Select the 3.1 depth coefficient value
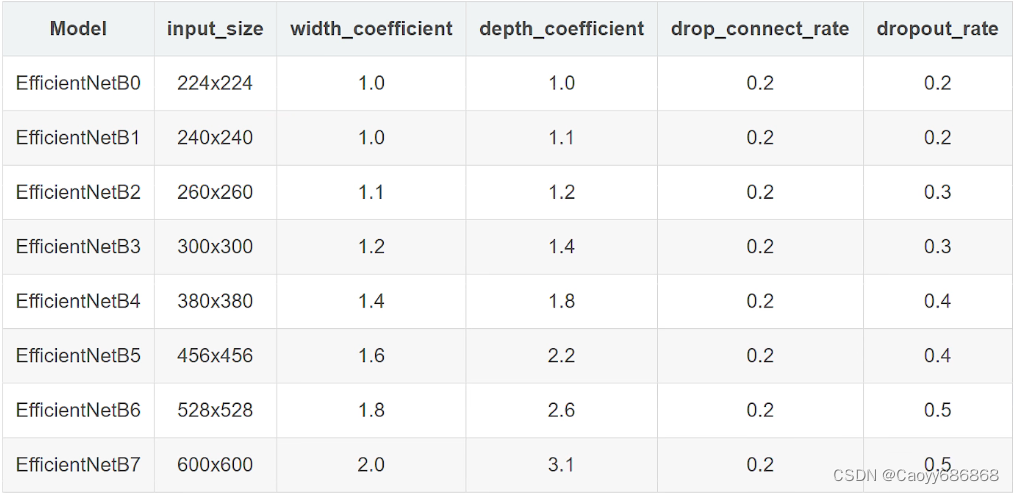Screen dimensions: 1014x494 click(x=561, y=464)
